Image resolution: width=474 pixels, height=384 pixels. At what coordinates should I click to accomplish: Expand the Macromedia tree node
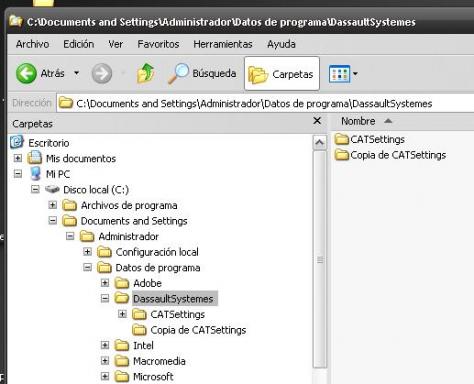pos(105,360)
